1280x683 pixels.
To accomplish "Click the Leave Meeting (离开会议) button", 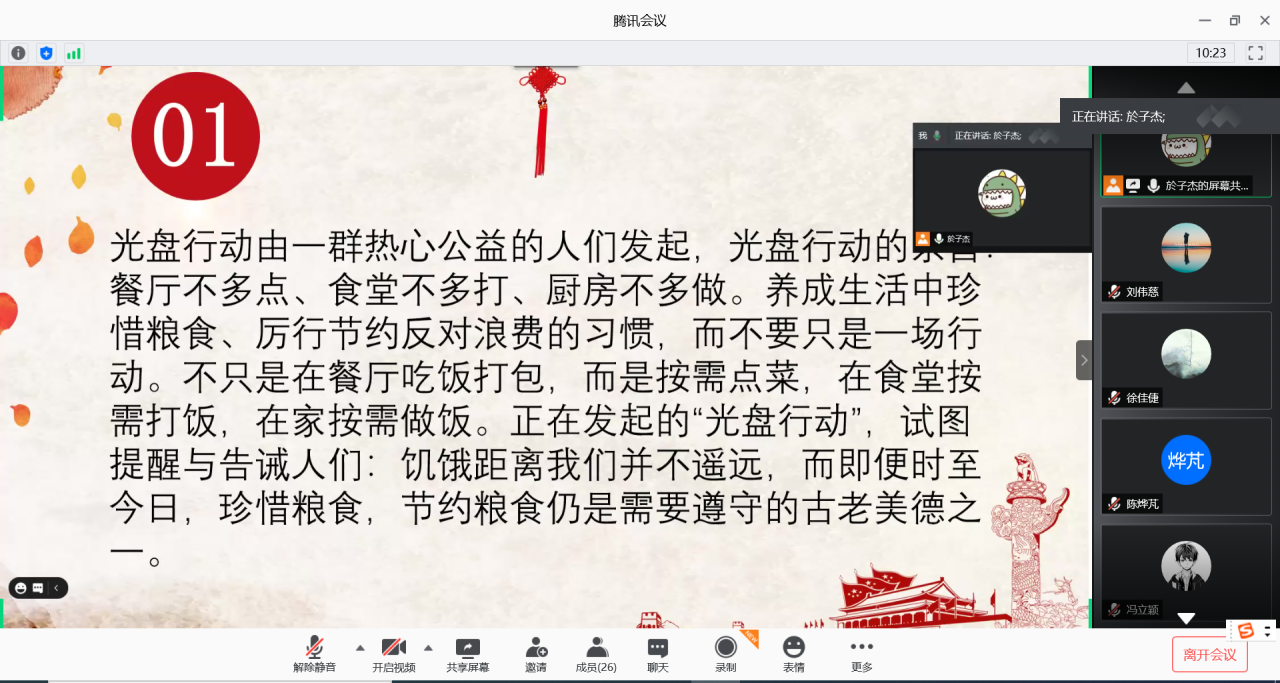I will (x=1209, y=655).
